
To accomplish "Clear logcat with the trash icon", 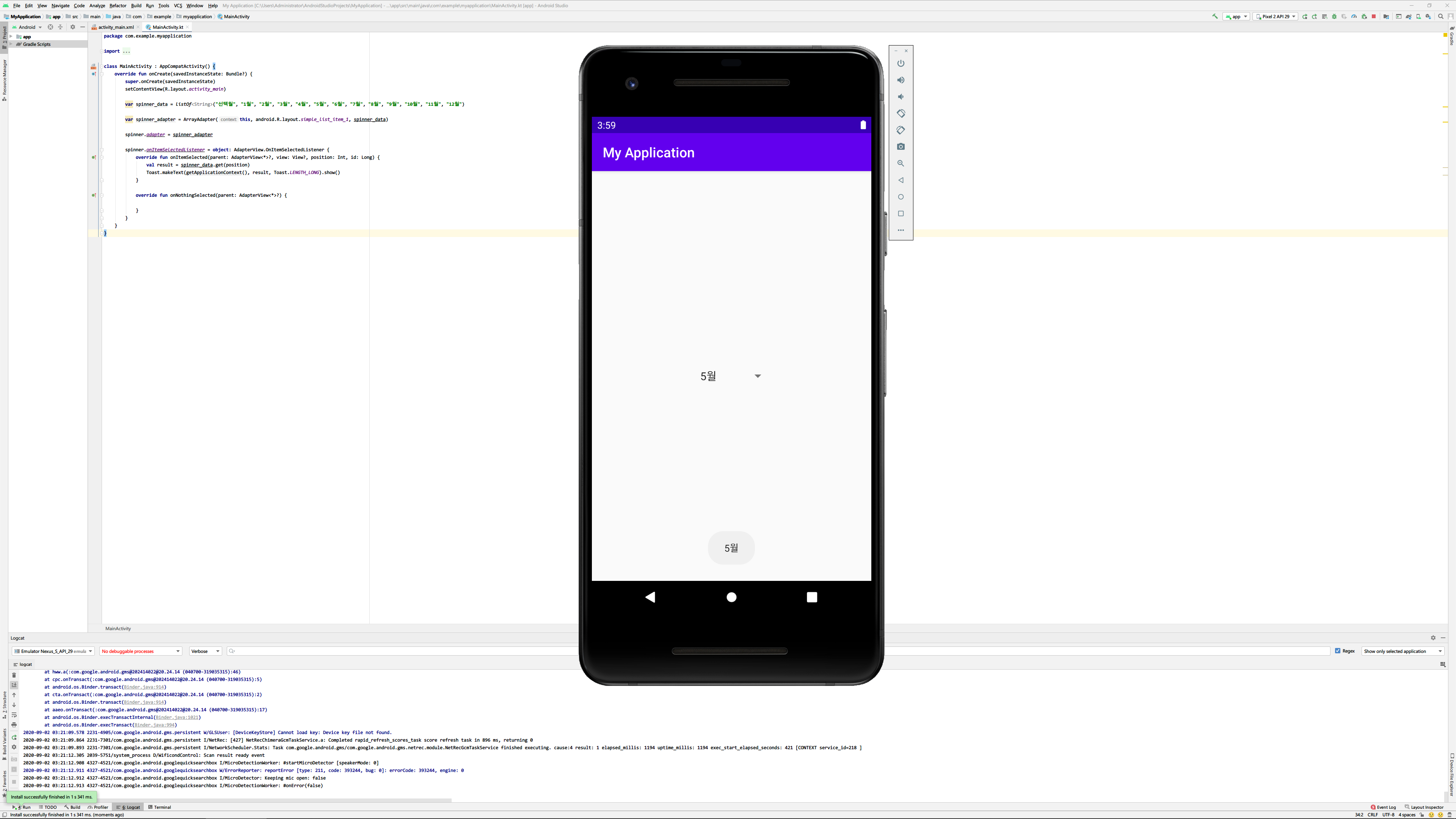I will coord(14,675).
